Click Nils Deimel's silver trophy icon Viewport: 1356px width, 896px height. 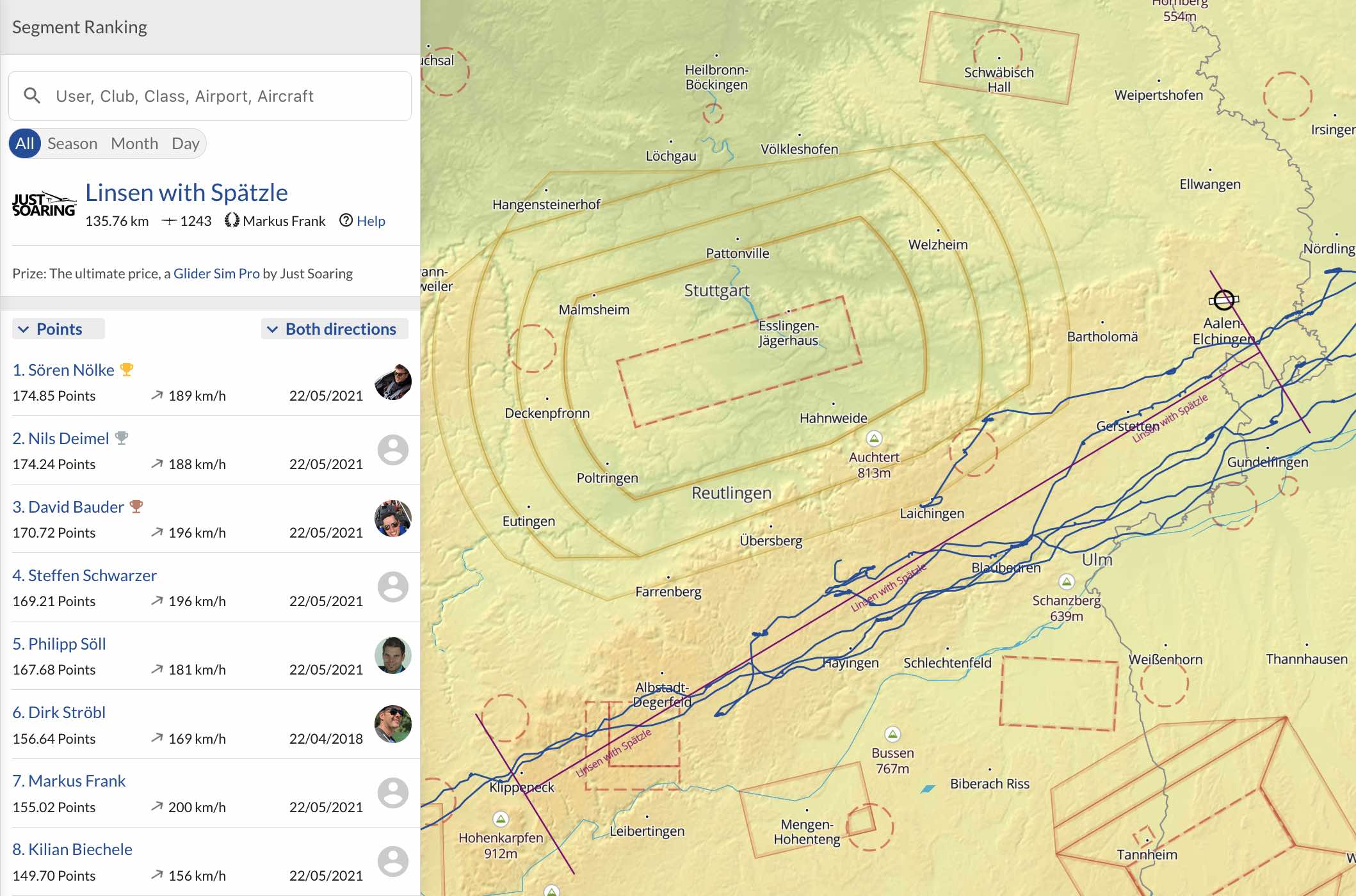tap(122, 438)
